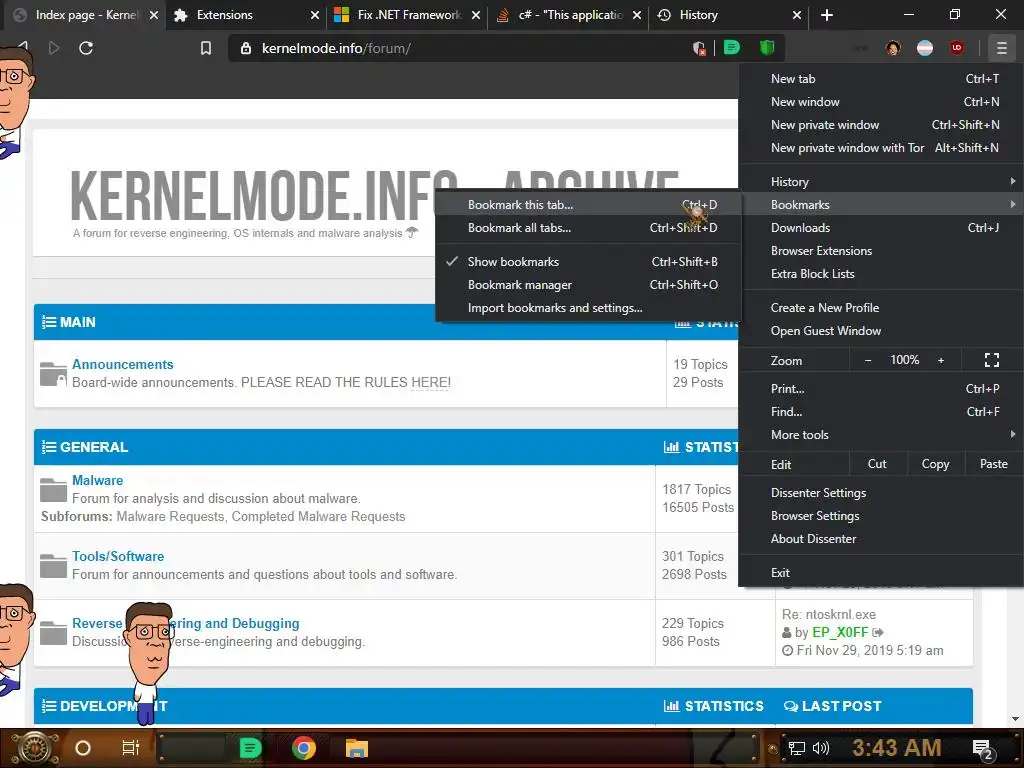Click the page scrollbar down arrow
1024x768 pixels.
tap(1015, 719)
